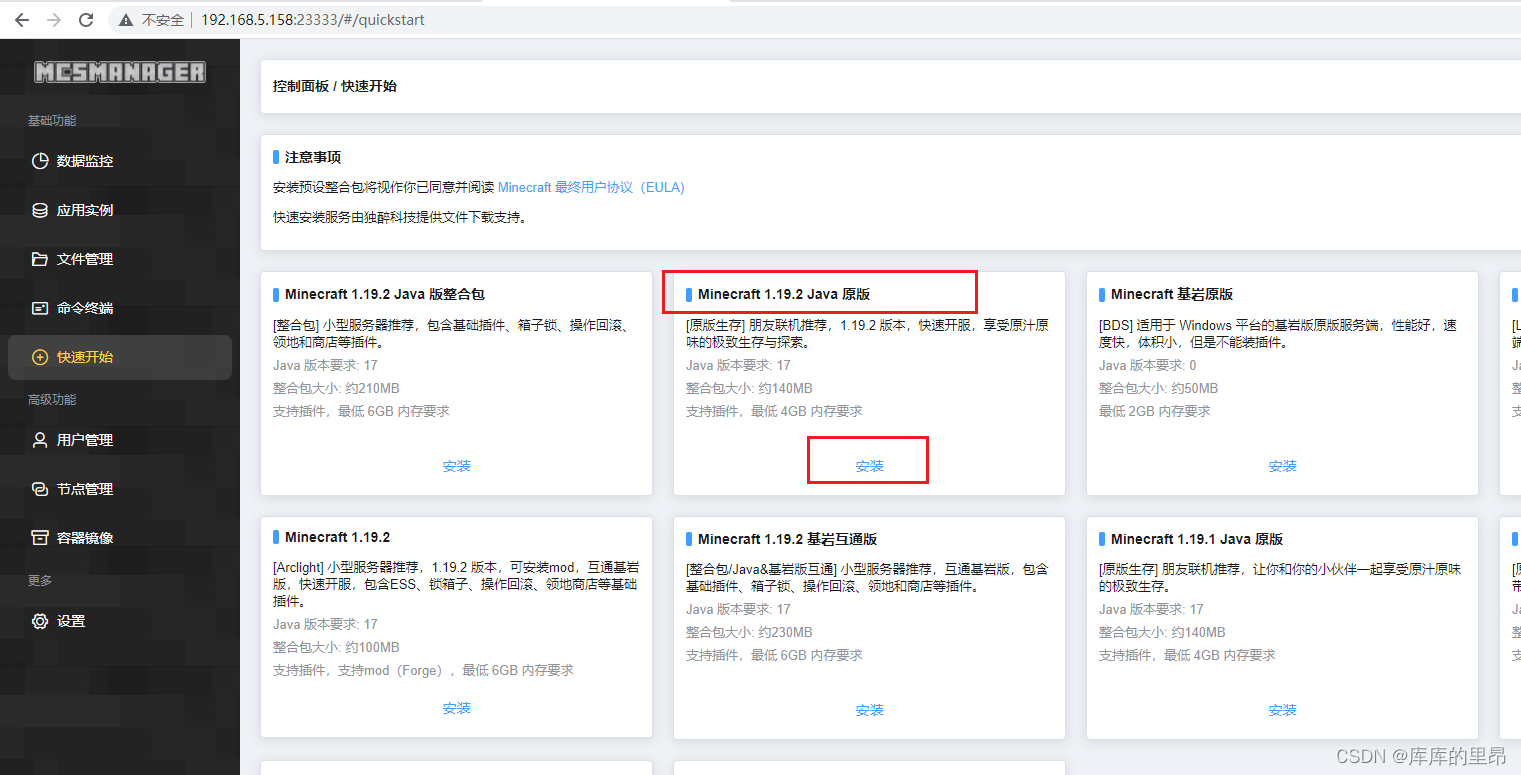Reload the page with refresh icon
Viewport: 1521px width, 775px height.
(x=86, y=20)
